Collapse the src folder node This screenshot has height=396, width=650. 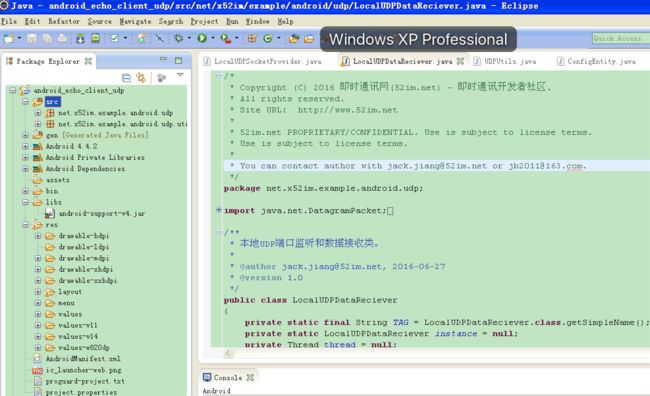[x=25, y=101]
